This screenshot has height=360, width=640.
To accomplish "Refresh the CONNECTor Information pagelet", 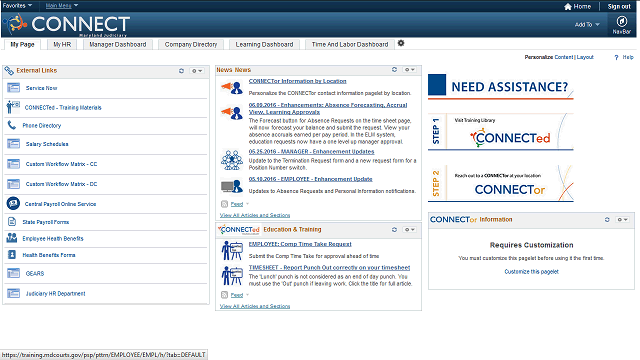I will point(607,220).
